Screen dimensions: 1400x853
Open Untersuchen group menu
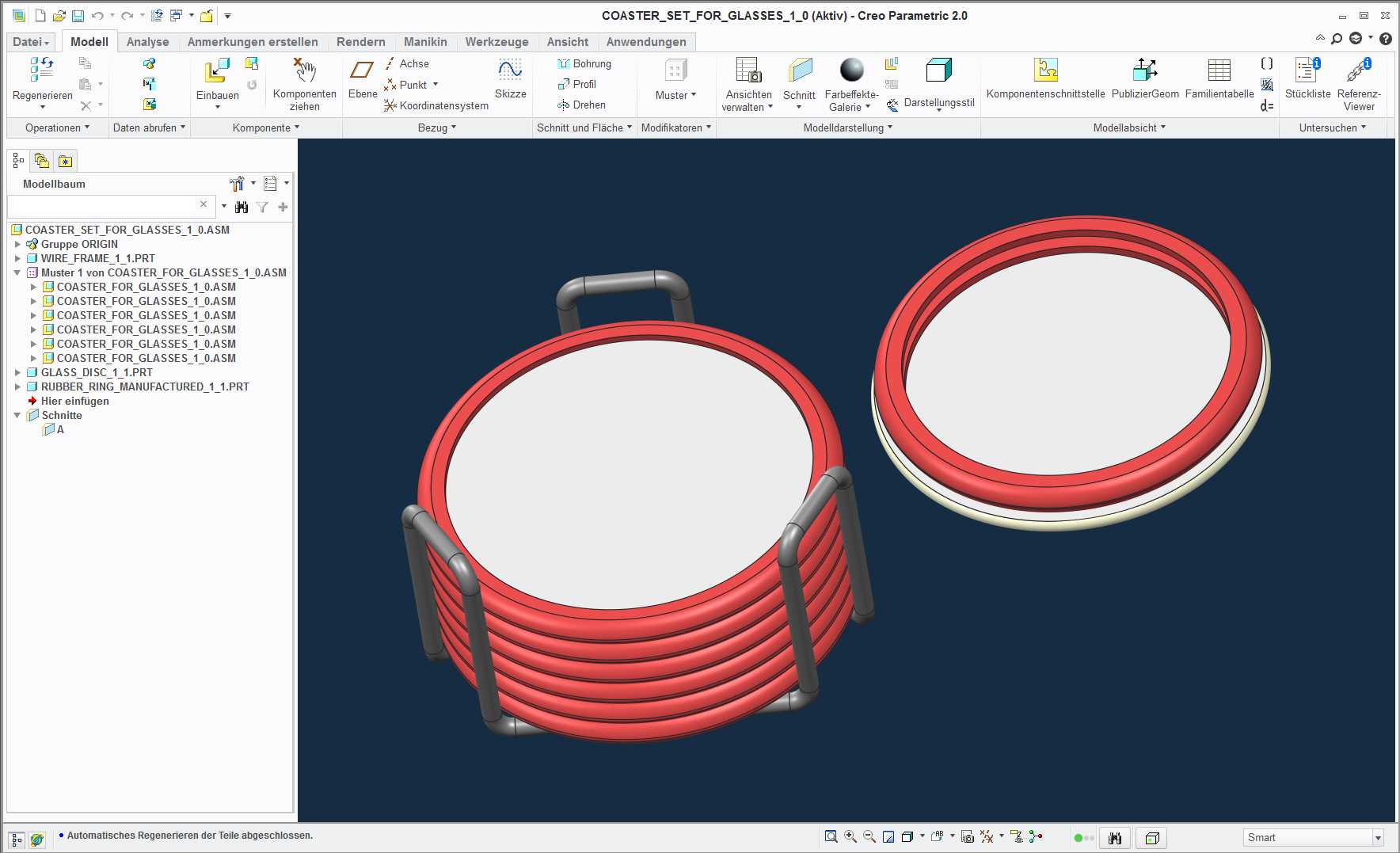pyautogui.click(x=1333, y=128)
